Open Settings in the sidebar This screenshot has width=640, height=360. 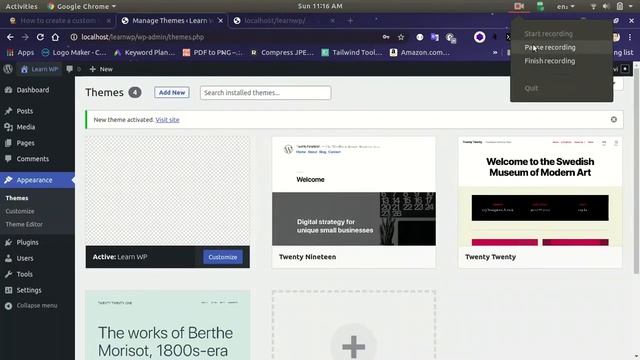(29, 290)
